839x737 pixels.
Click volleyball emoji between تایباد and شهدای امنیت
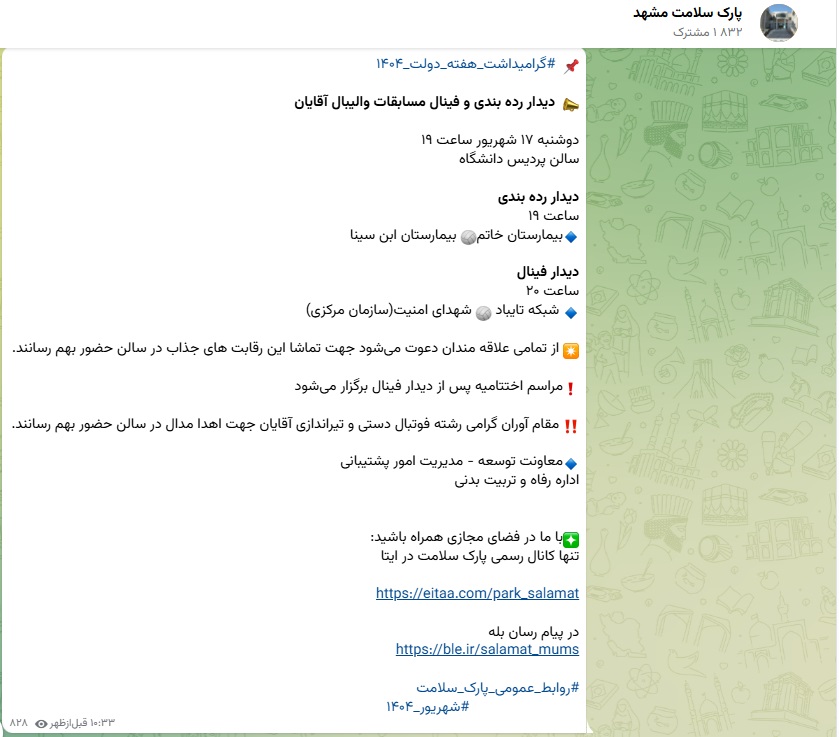[x=483, y=312]
